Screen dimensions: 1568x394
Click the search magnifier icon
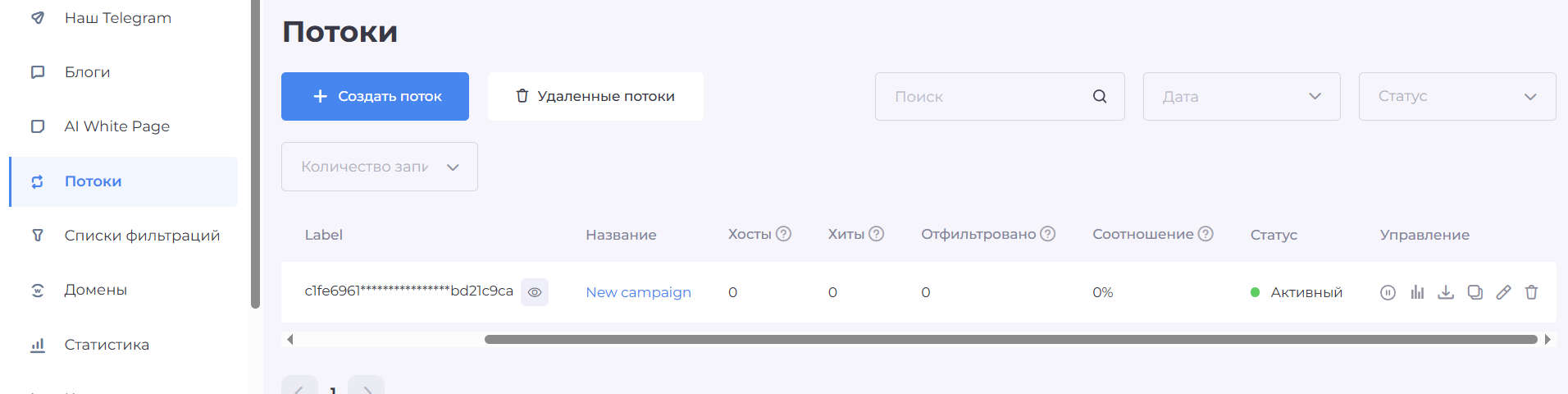(1100, 97)
